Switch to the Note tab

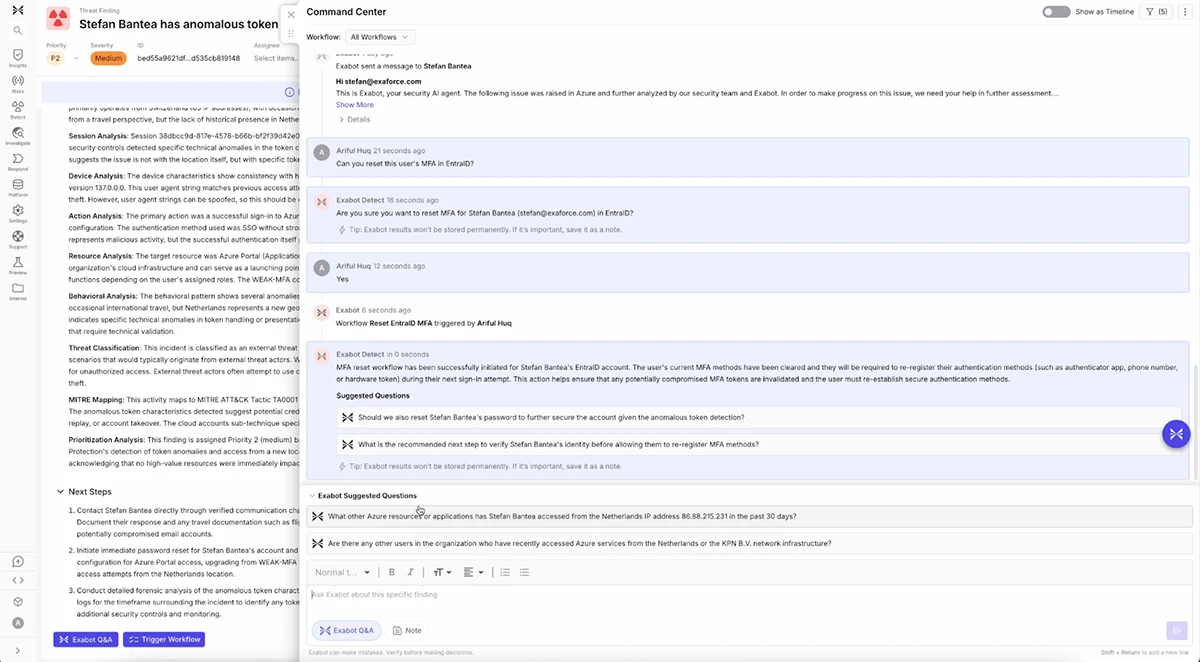407,630
